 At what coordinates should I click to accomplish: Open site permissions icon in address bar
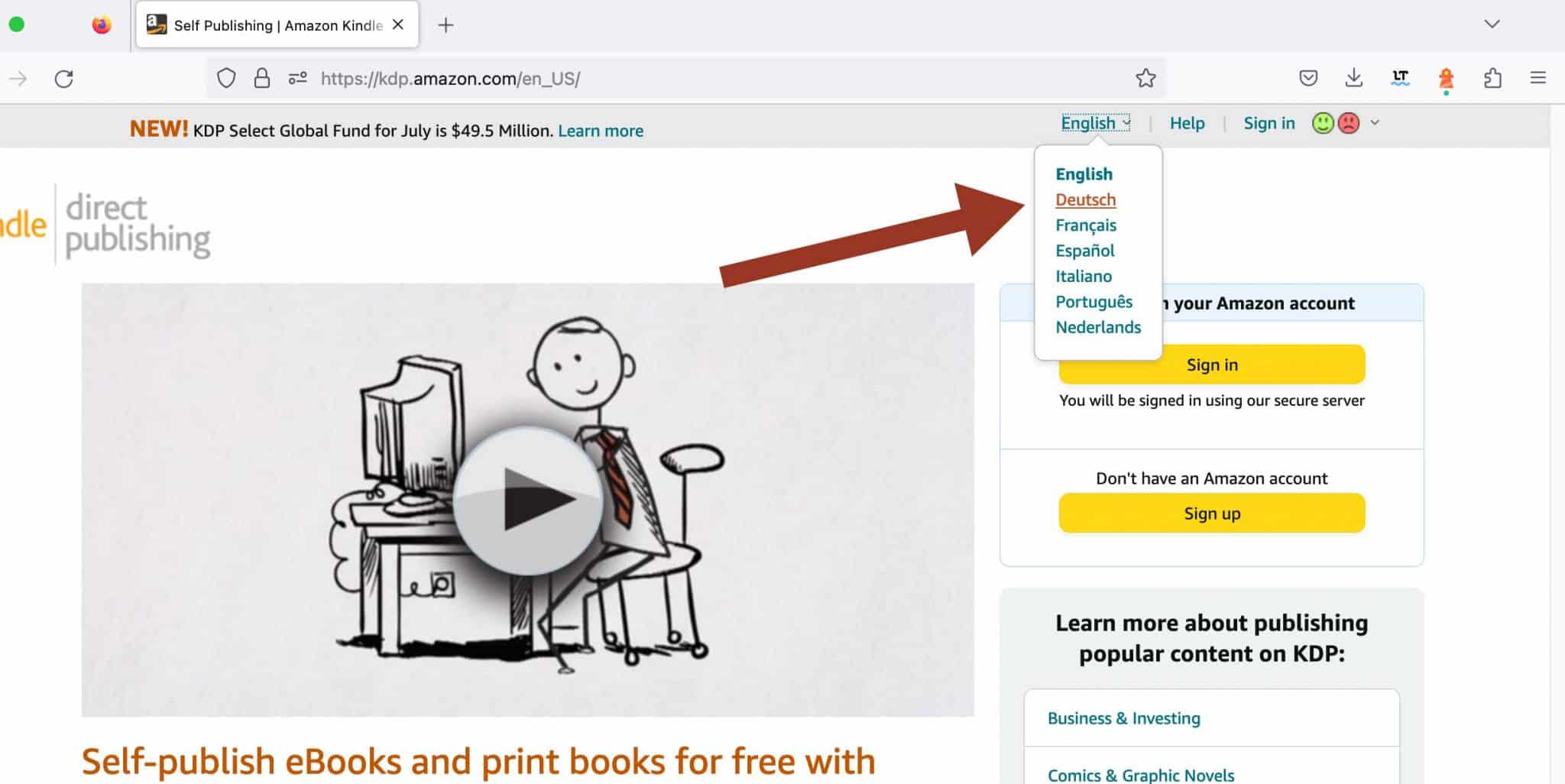(x=298, y=78)
